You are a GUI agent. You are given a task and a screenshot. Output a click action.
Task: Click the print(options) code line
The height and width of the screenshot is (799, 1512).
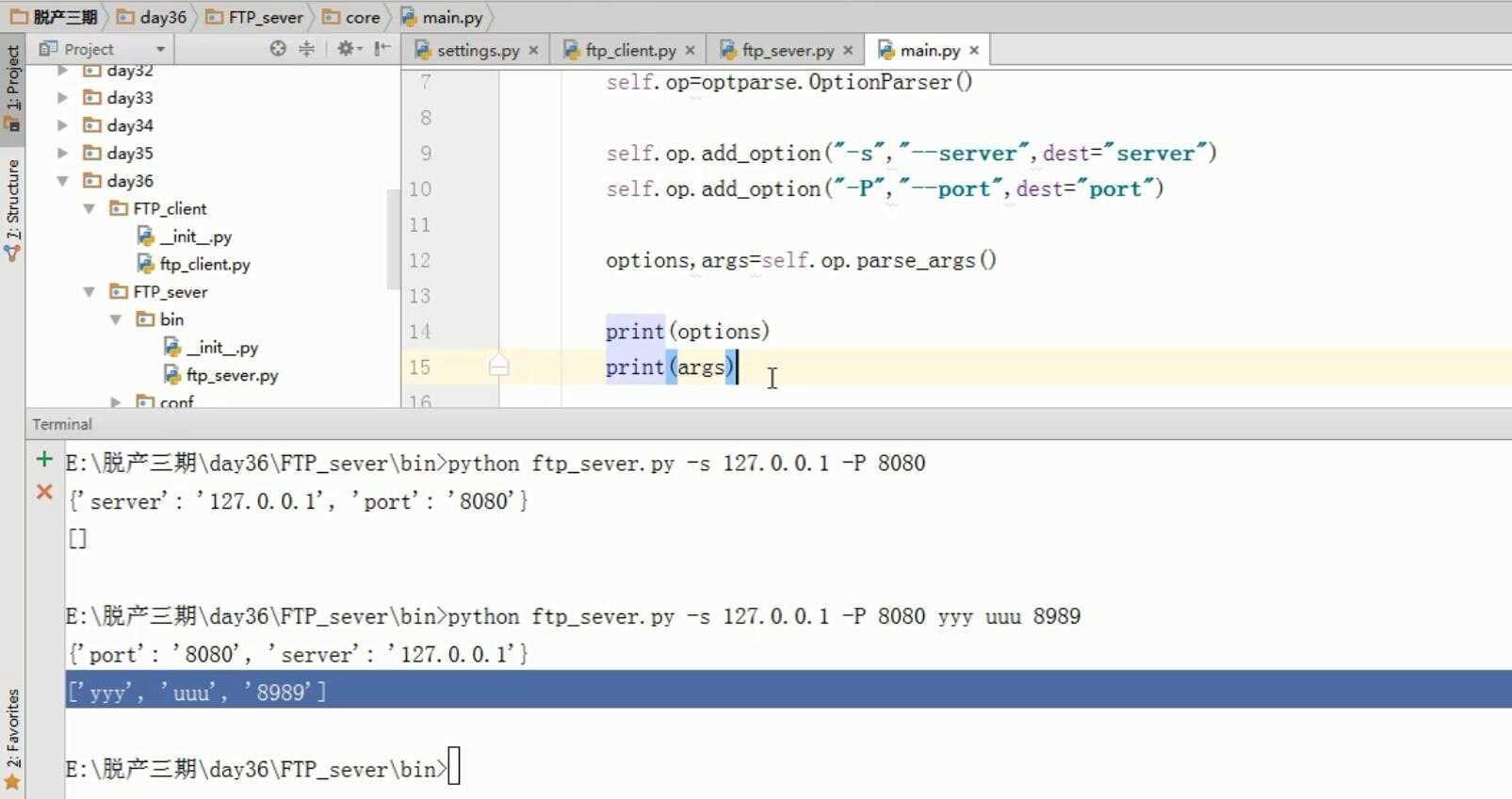click(688, 332)
